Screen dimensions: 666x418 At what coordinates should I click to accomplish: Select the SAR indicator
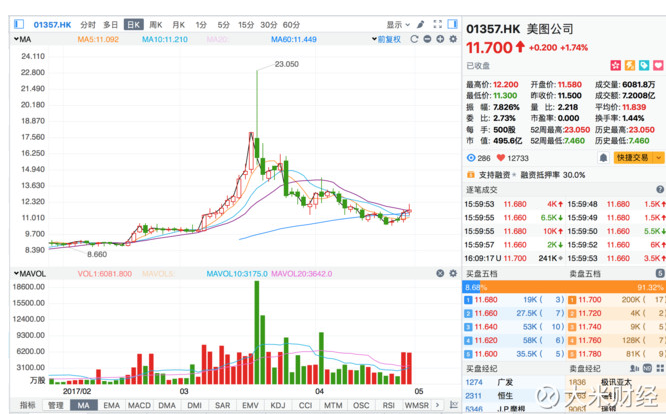(223, 405)
